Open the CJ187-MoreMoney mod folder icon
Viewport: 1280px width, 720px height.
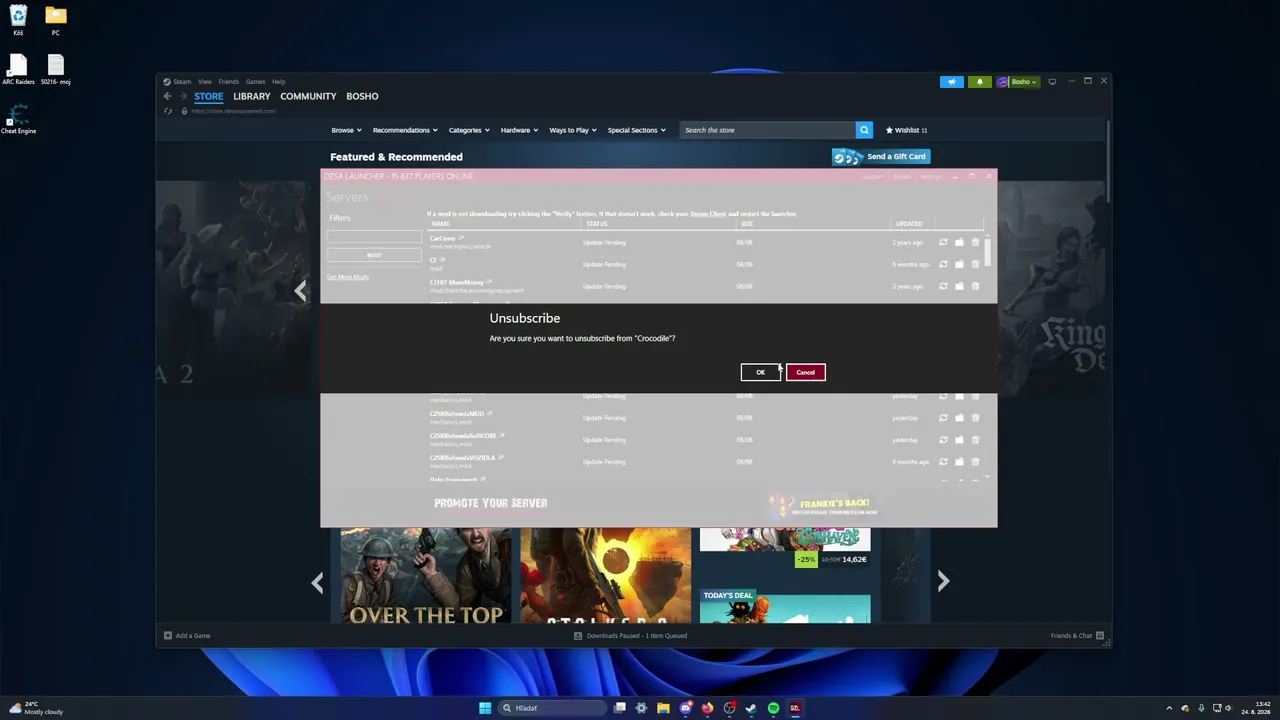[959, 286]
